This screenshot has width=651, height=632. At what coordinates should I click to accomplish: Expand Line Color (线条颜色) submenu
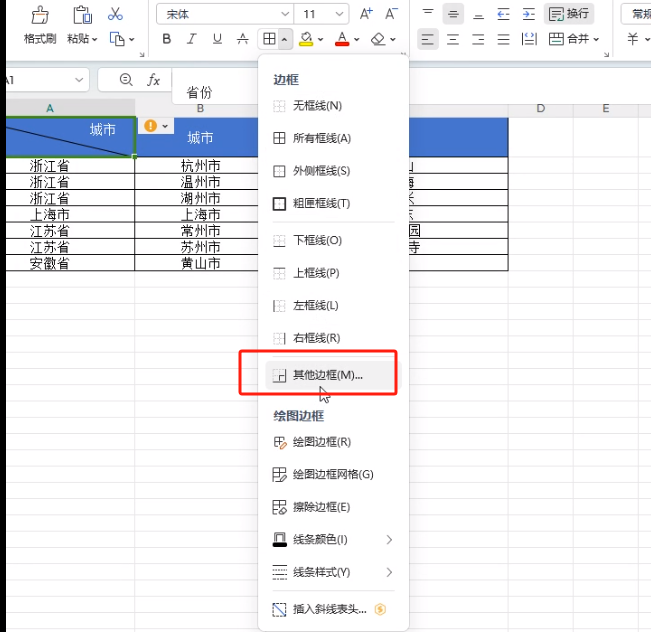[333, 539]
